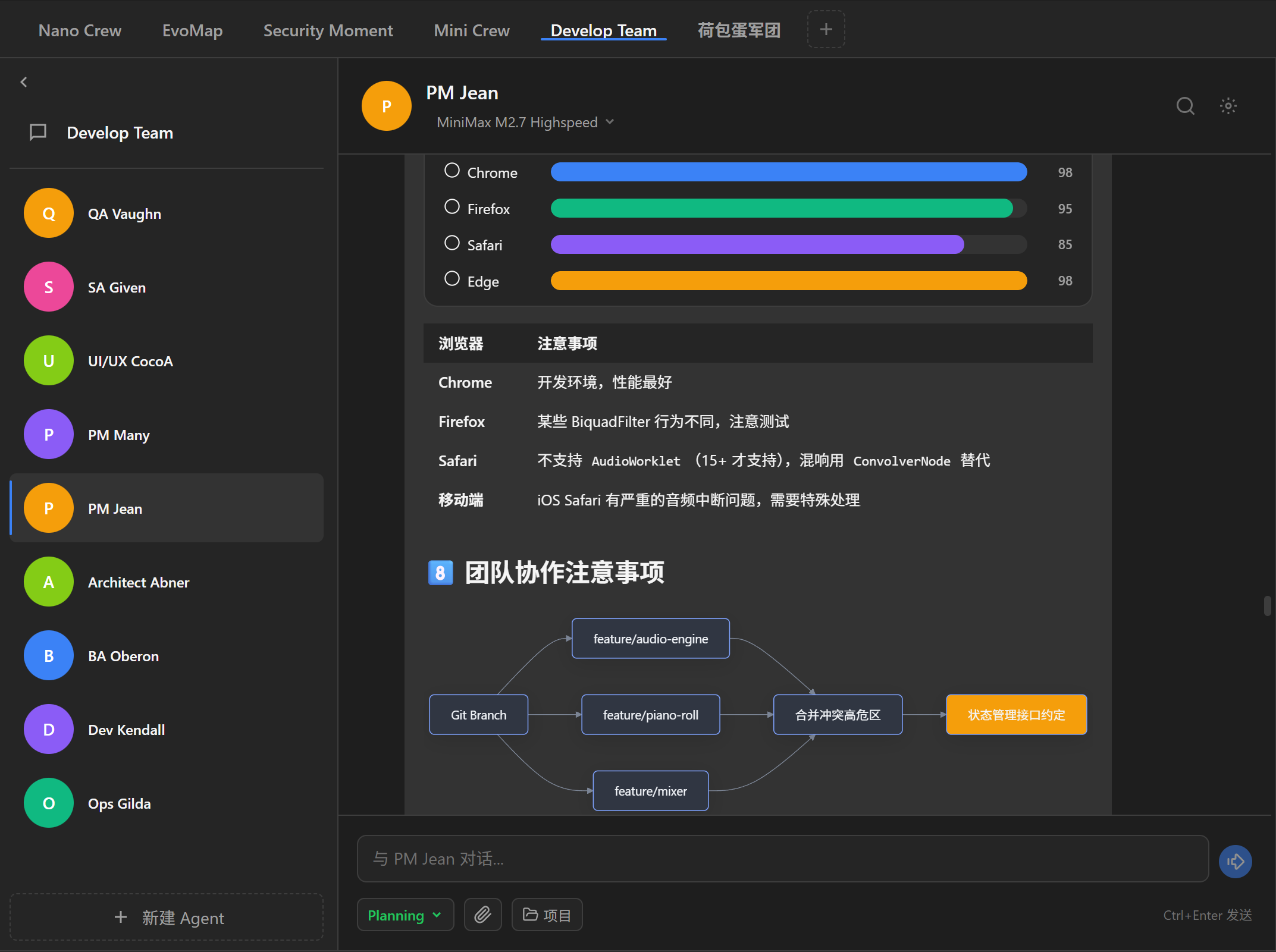Screen dimensions: 1276x952
Task: Focus the PM Jean chat input field
Action: 782,859
